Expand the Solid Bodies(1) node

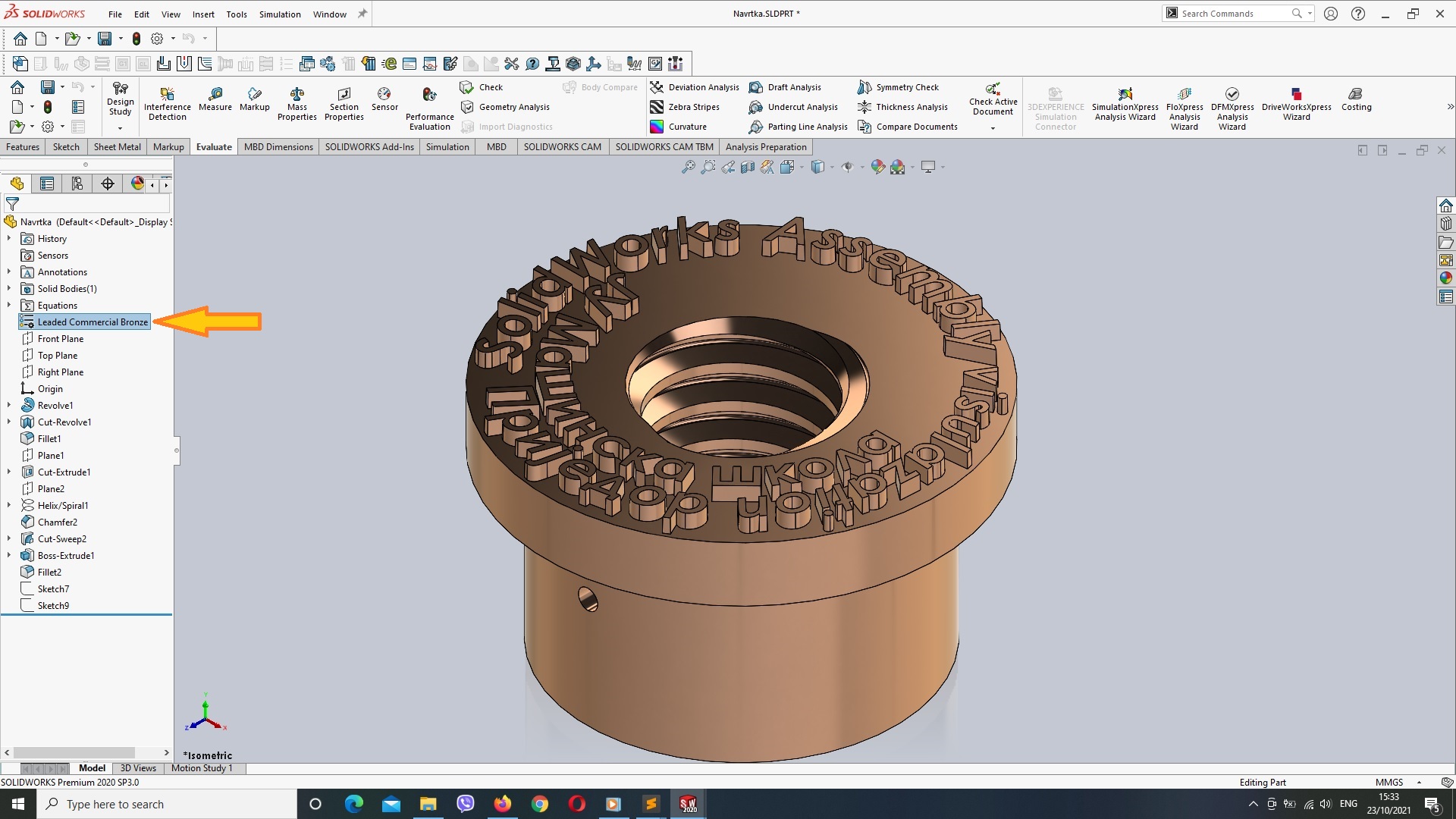pos(9,288)
